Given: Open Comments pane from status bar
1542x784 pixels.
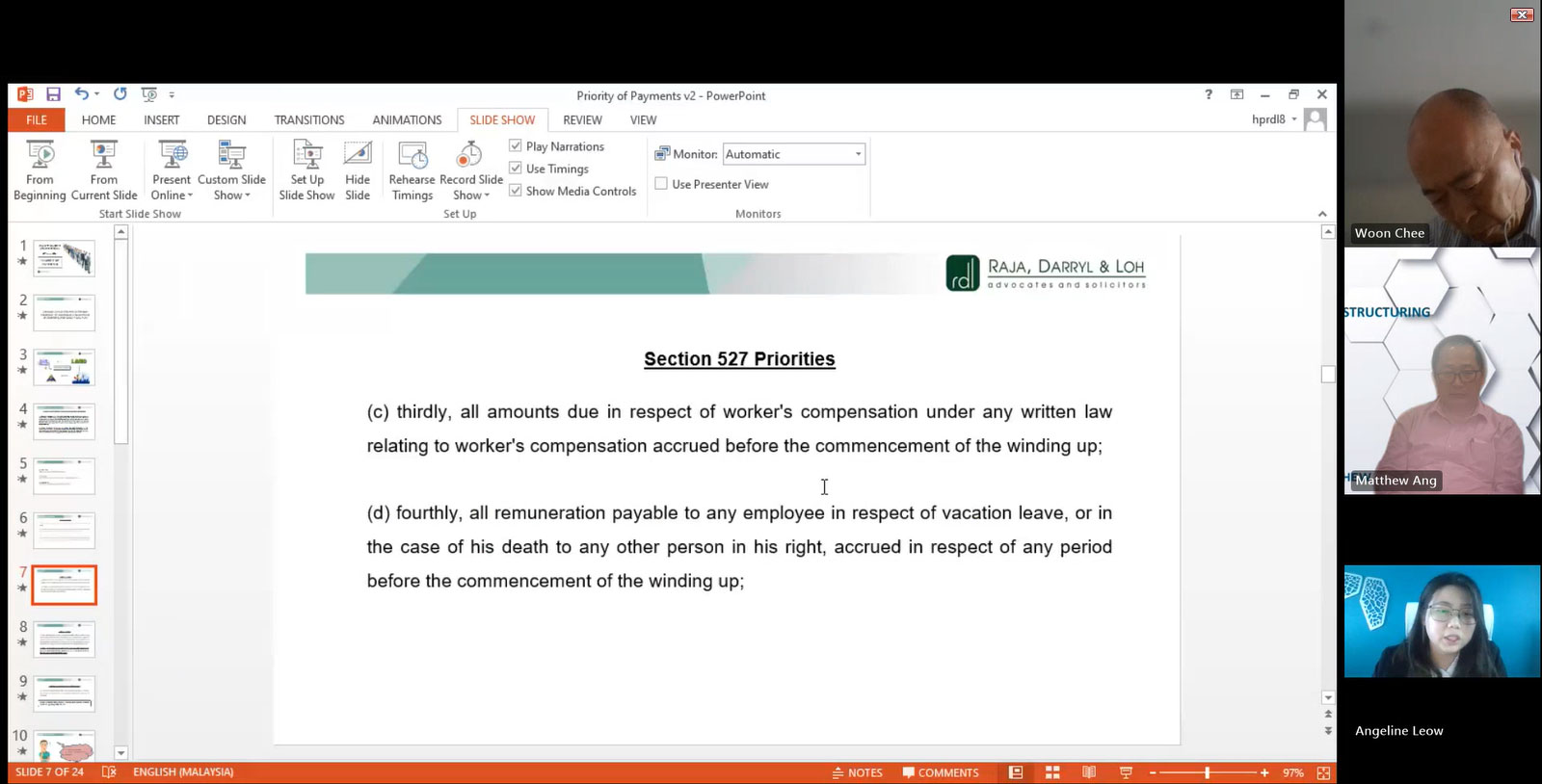Looking at the screenshot, I should point(941,772).
